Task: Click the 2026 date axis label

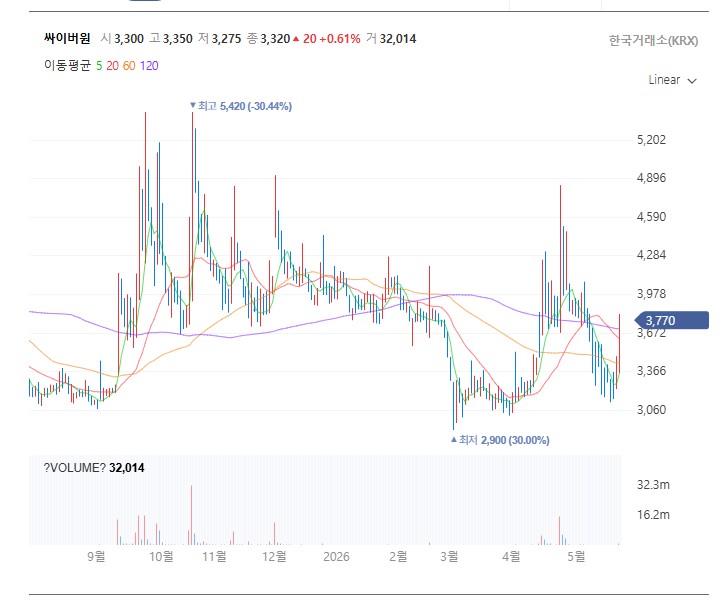Action: pyautogui.click(x=336, y=556)
